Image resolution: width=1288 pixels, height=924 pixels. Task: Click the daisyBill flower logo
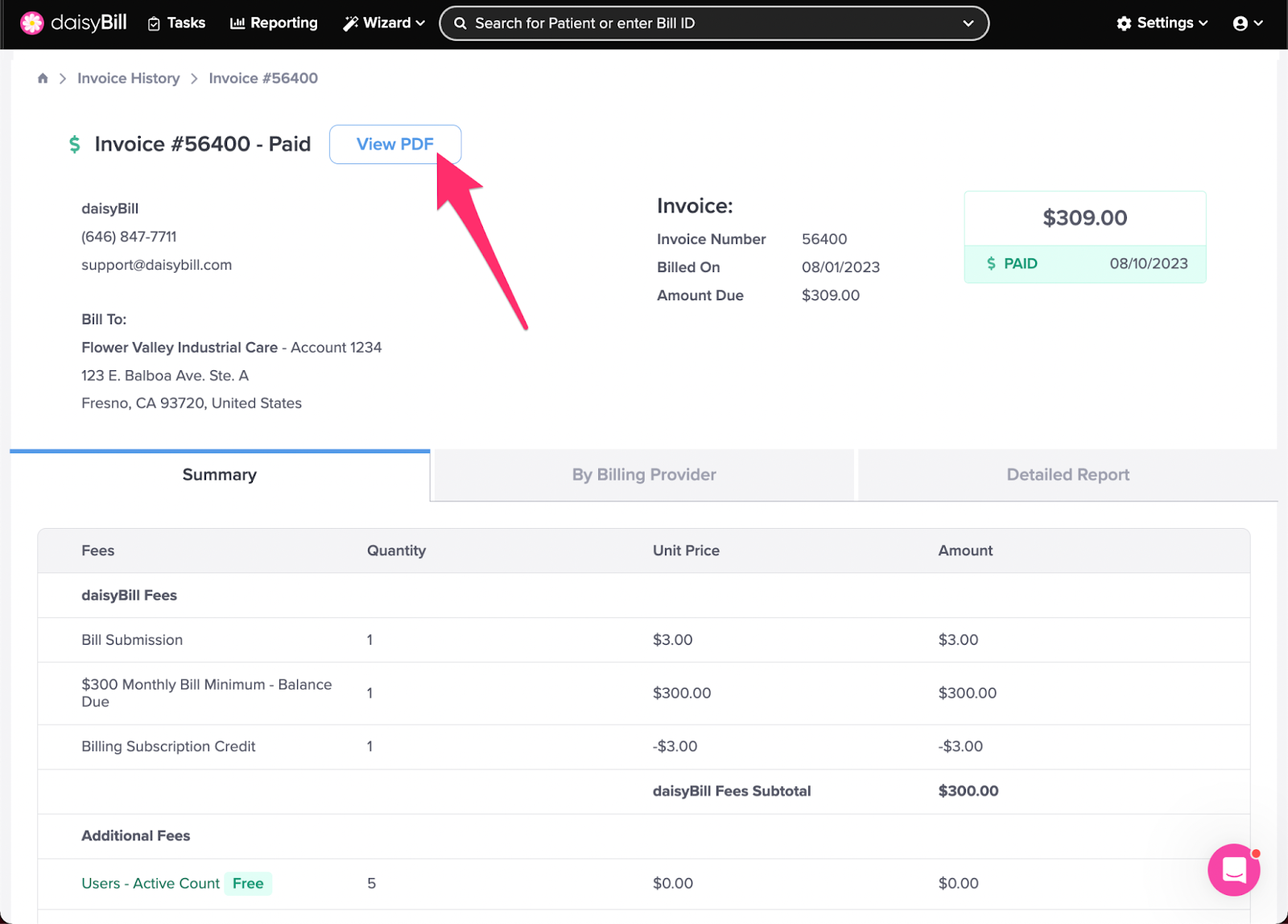pyautogui.click(x=32, y=23)
